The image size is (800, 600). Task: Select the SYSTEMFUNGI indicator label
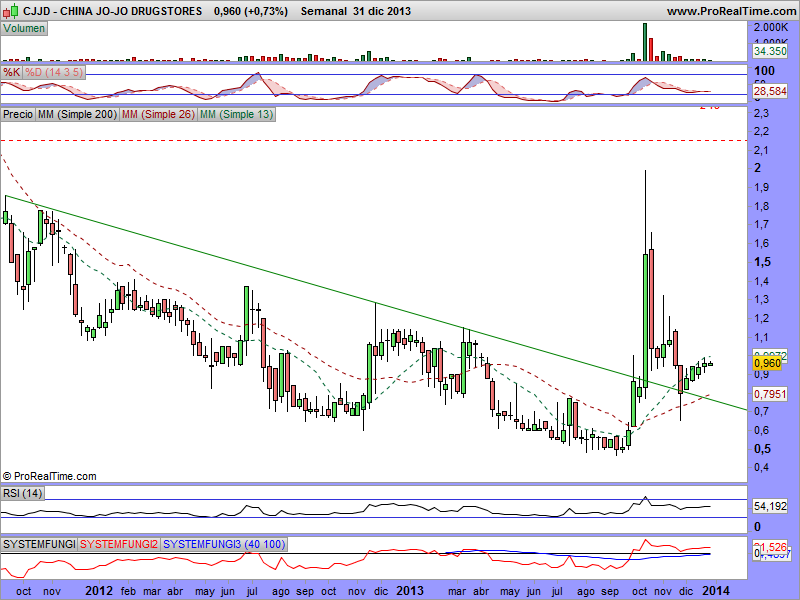tap(39, 544)
